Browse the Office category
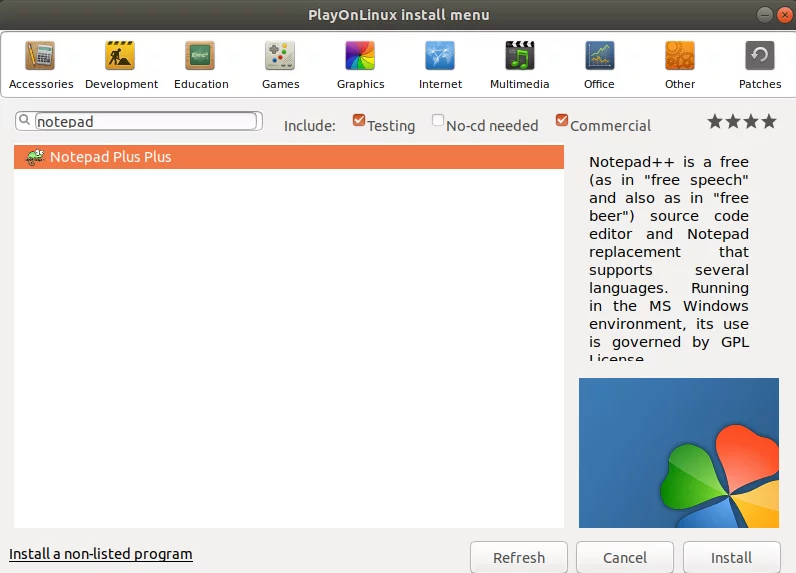Screen dimensions: 796x573 pyautogui.click(x=599, y=64)
